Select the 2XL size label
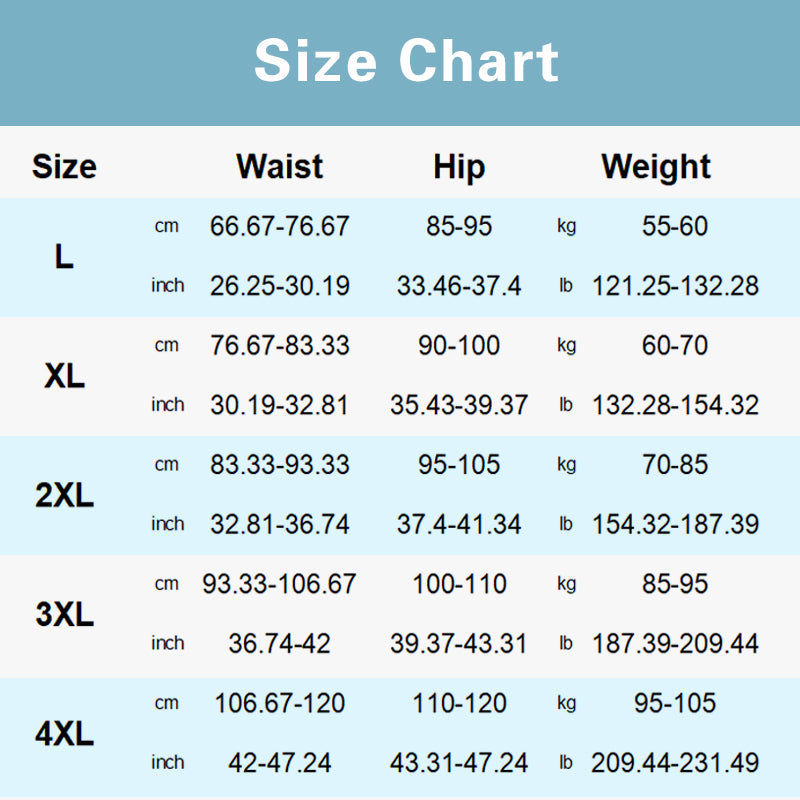 (x=64, y=495)
